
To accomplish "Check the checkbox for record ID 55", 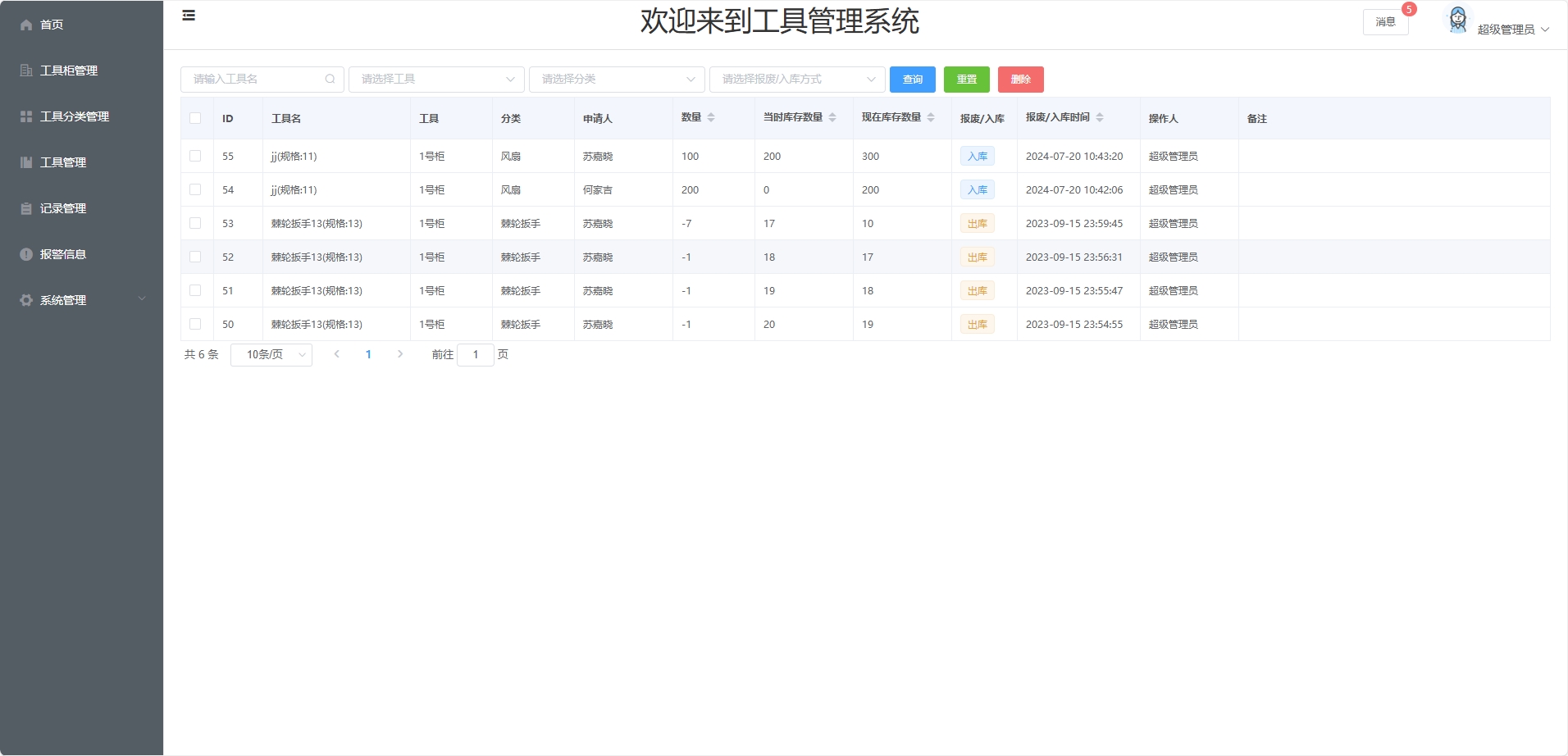I will click(x=195, y=156).
